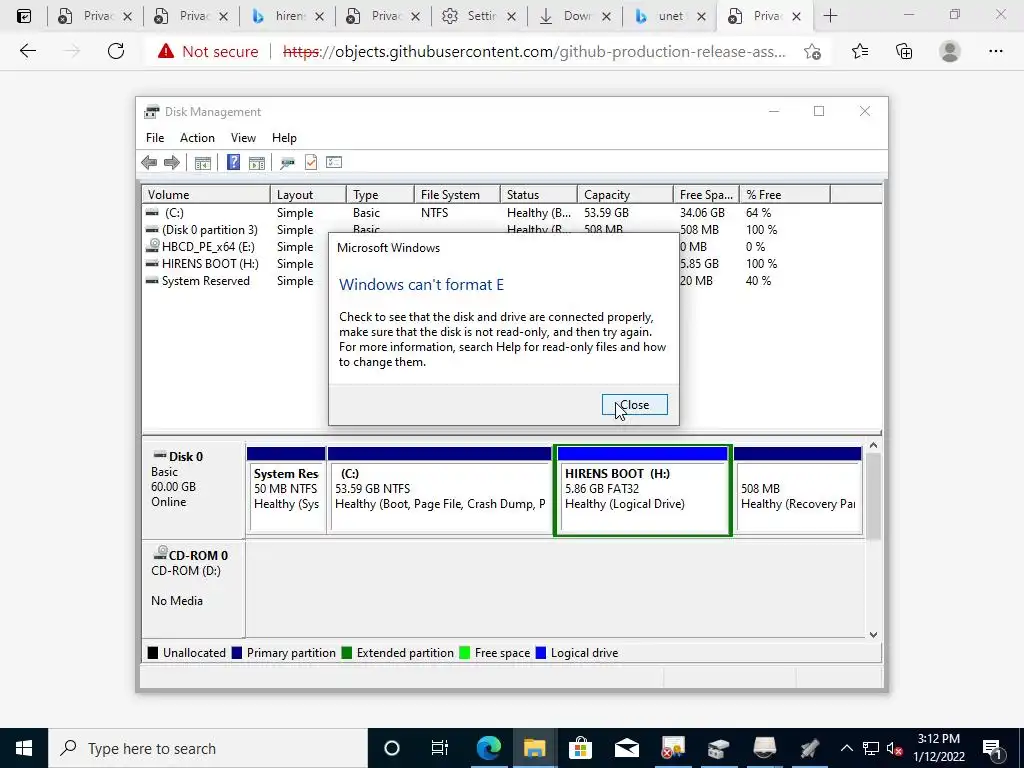
Task: Open Microsoft Store from taskbar
Action: [x=580, y=748]
